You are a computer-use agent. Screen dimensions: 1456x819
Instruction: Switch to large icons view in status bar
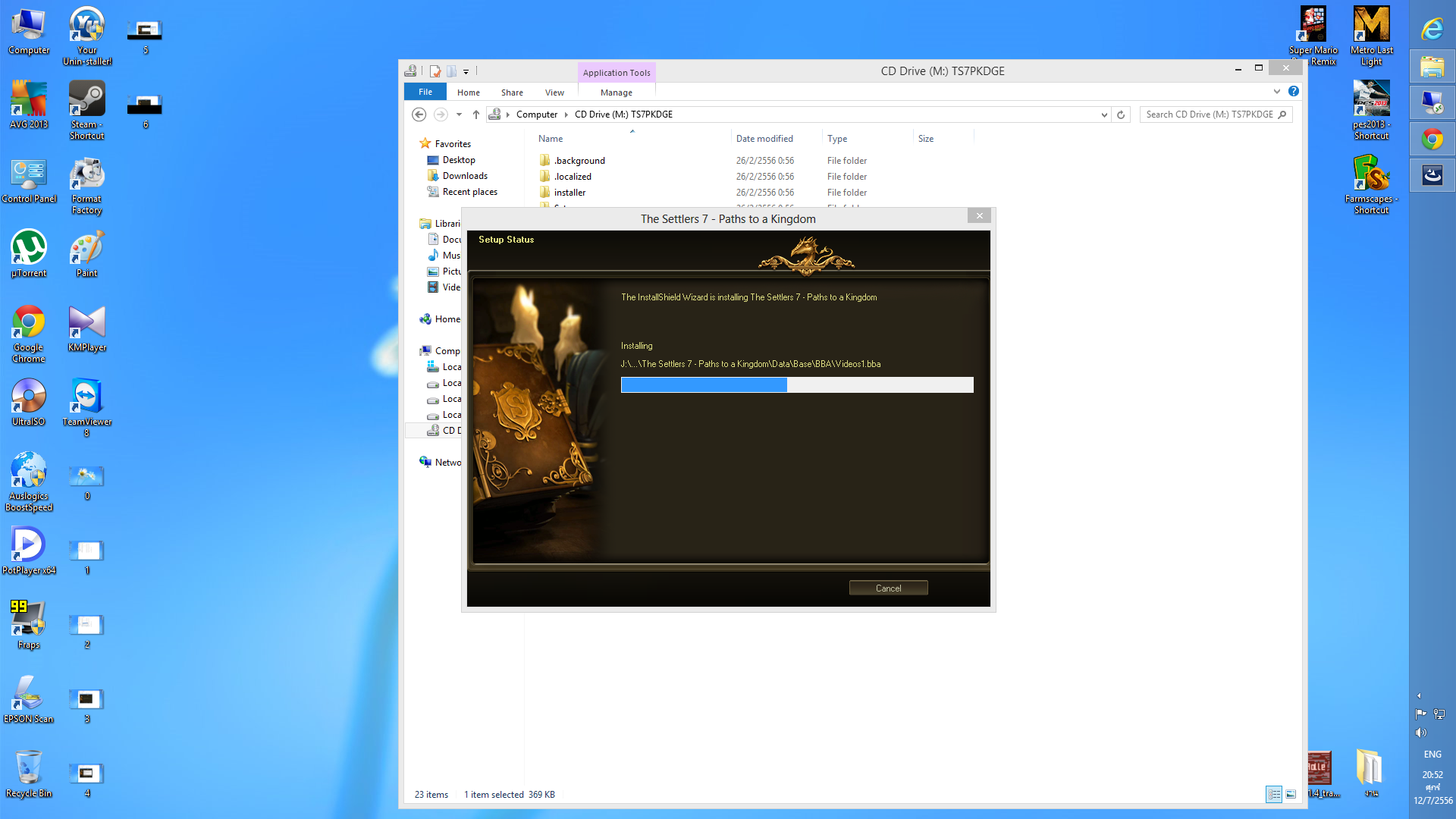pyautogui.click(x=1291, y=794)
